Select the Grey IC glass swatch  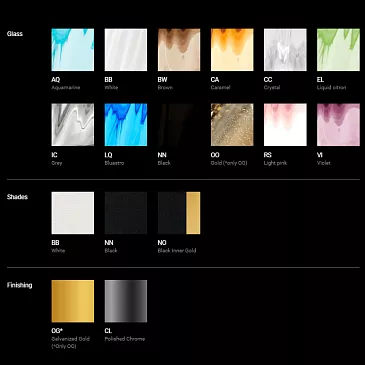pos(73,125)
